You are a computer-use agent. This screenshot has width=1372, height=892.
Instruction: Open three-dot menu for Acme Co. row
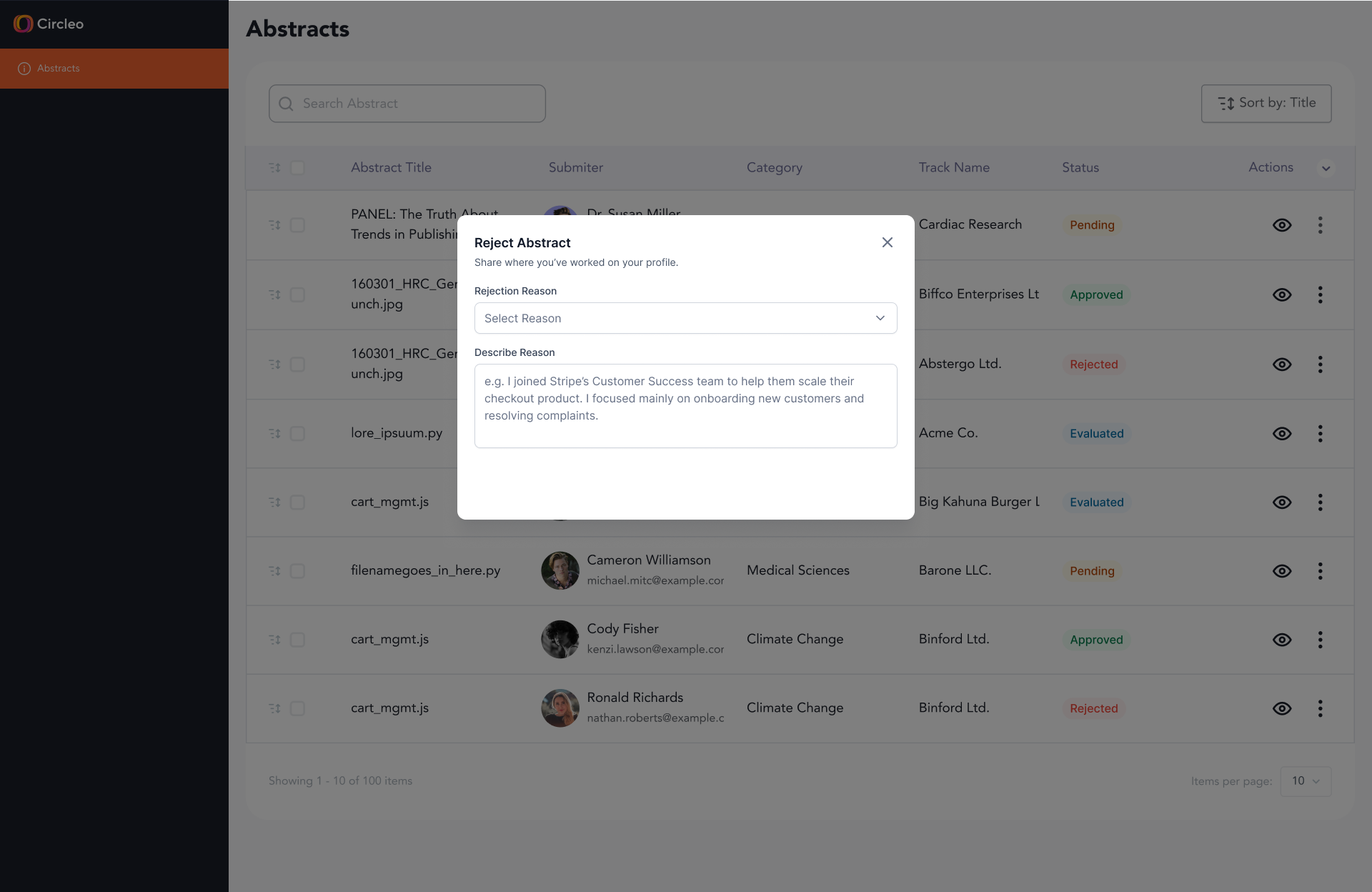[x=1320, y=434]
